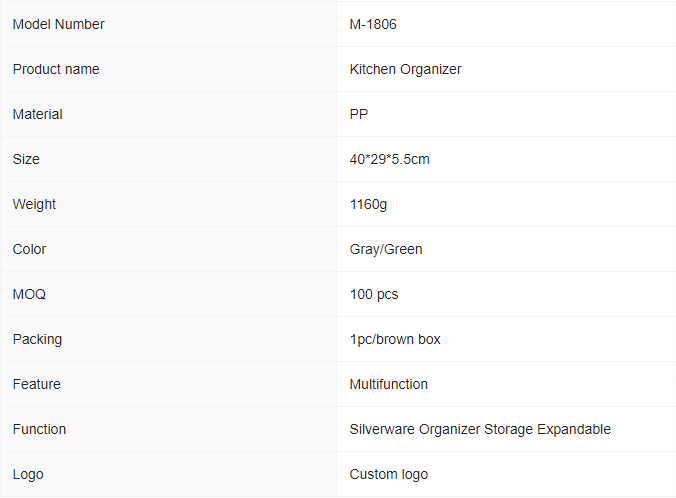Click the Weight row label
Image resolution: width=676 pixels, height=498 pixels.
(x=34, y=204)
